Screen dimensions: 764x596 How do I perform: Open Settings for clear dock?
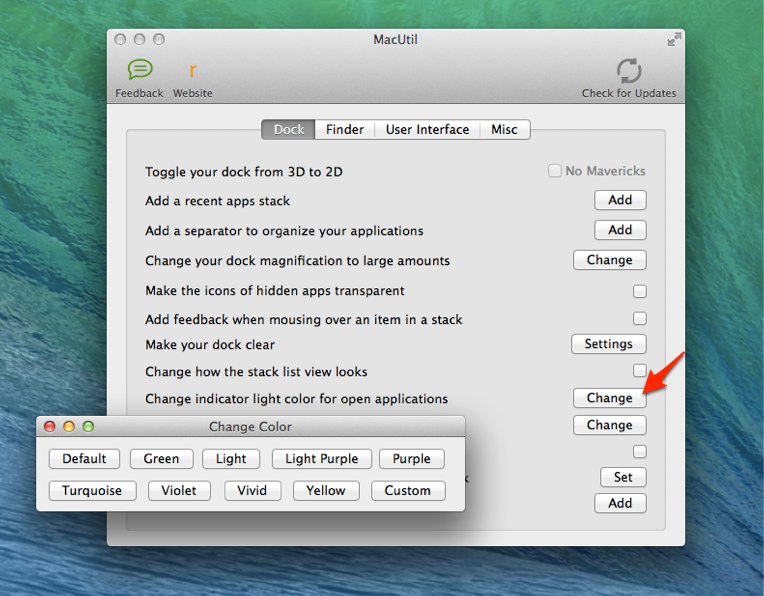[609, 344]
